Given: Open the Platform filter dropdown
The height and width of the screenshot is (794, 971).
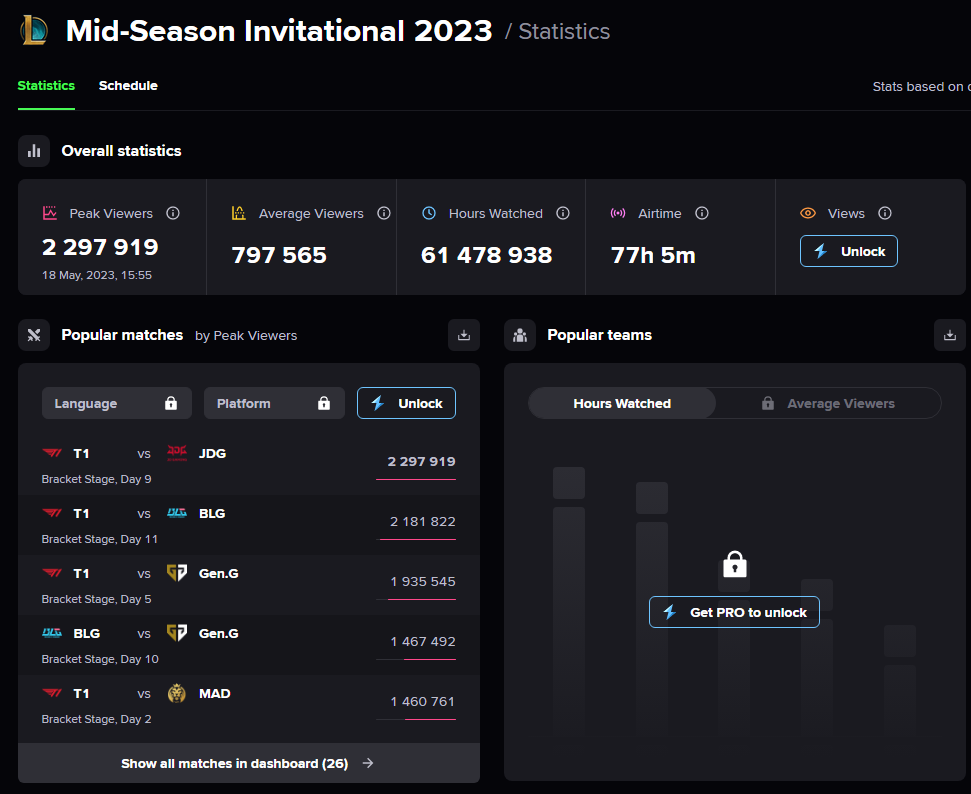Looking at the screenshot, I should [274, 403].
